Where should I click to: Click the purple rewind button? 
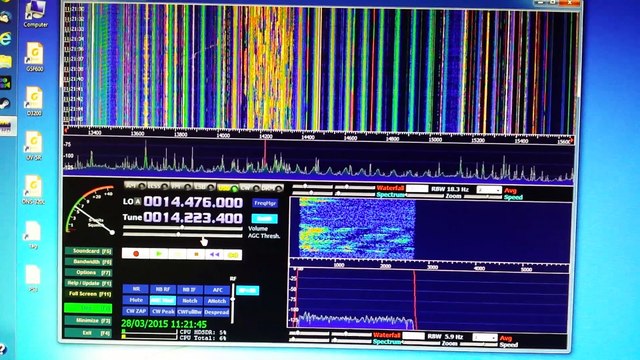click(x=215, y=254)
